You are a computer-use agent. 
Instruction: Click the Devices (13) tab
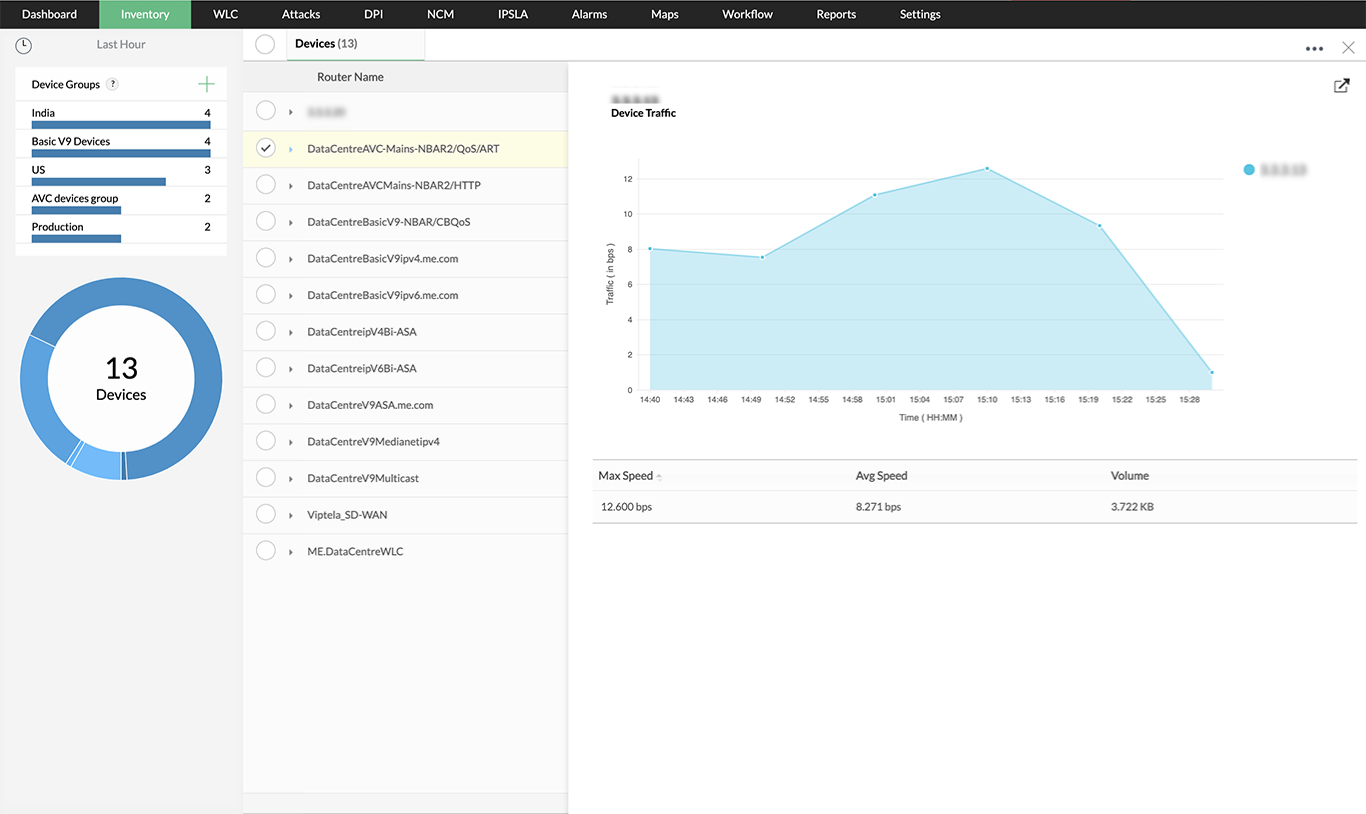coord(326,44)
